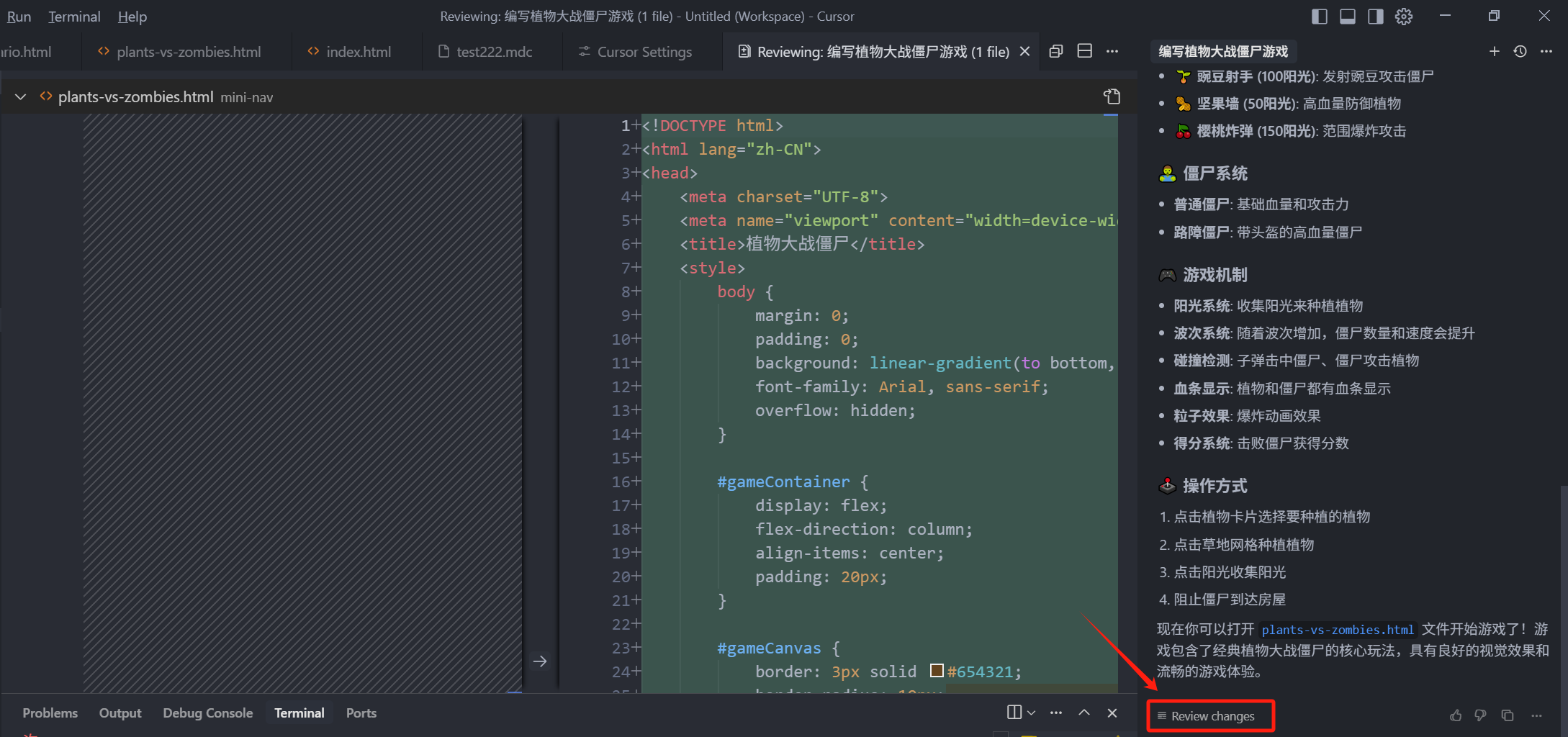This screenshot has height=737, width=1568.
Task: Select the 编写植物大战僵尸游戏 chat tab
Action: click(x=1223, y=51)
